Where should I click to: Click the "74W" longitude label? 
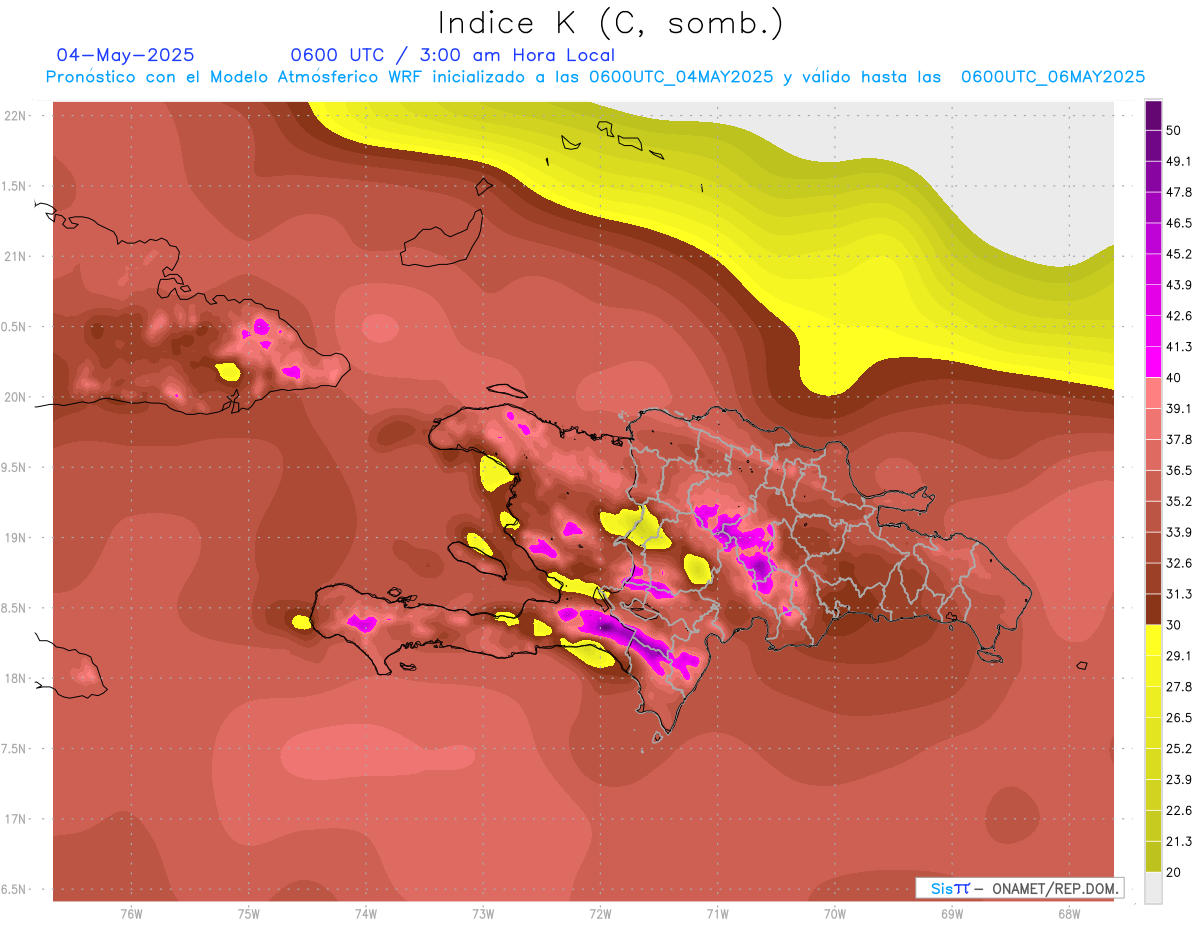click(x=365, y=913)
